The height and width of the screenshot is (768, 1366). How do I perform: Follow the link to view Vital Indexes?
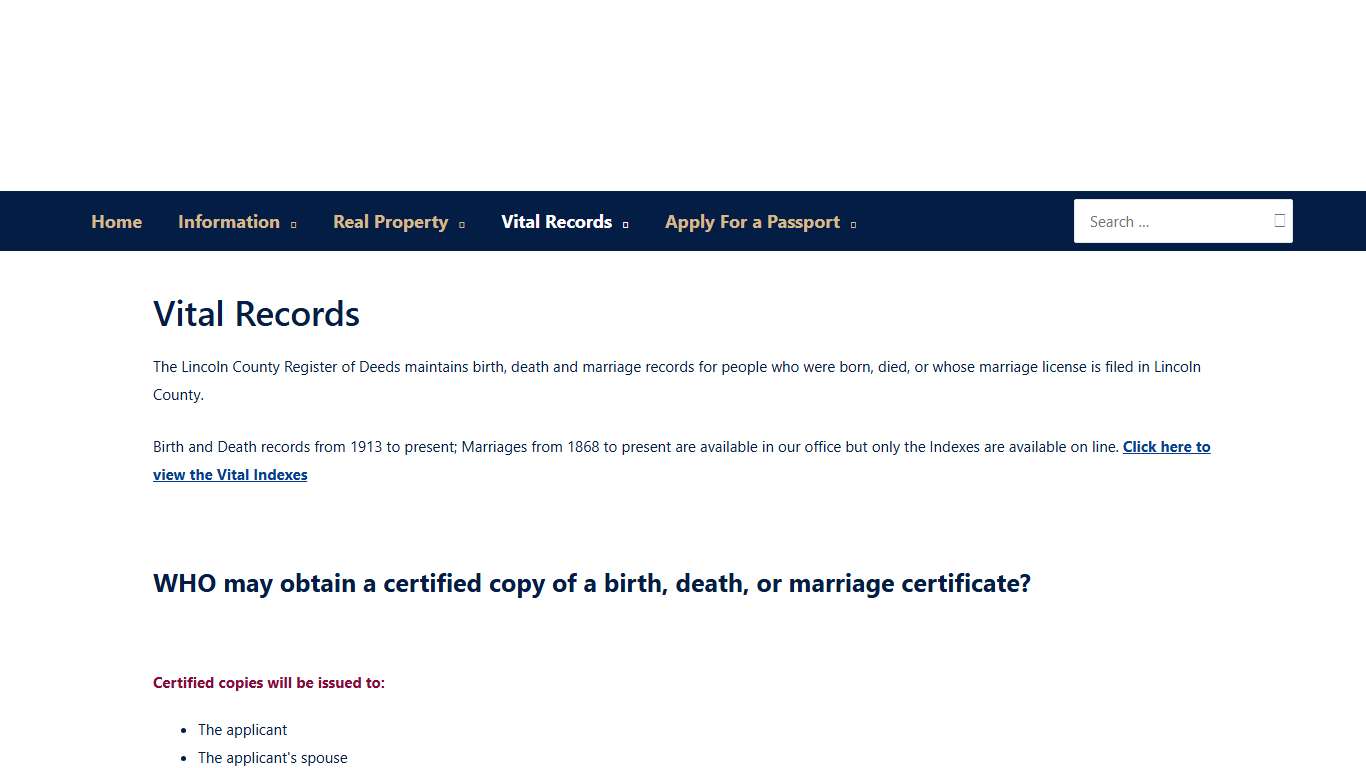1166,447
